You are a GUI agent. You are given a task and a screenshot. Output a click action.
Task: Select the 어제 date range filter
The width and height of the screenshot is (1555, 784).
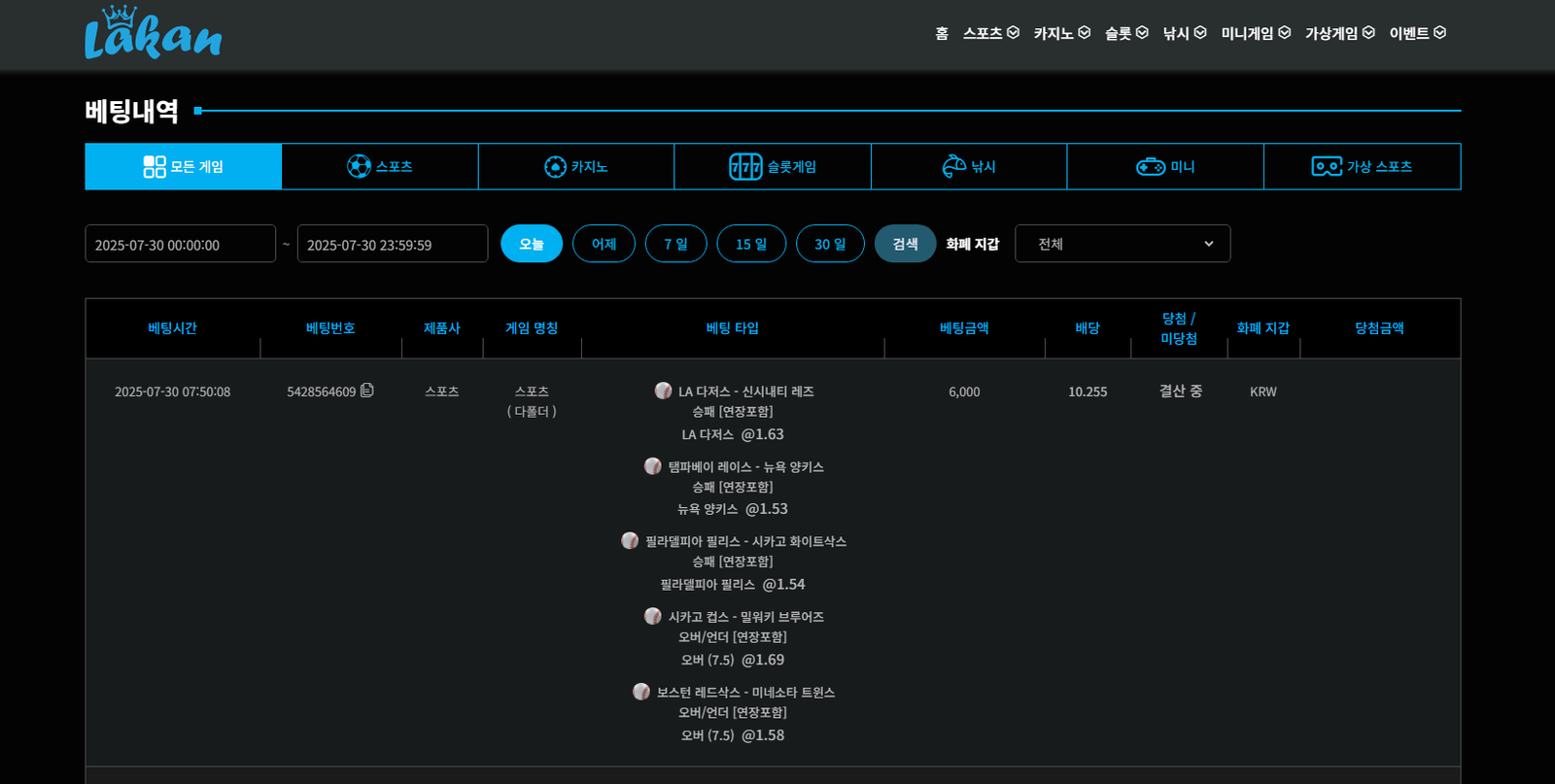604,244
